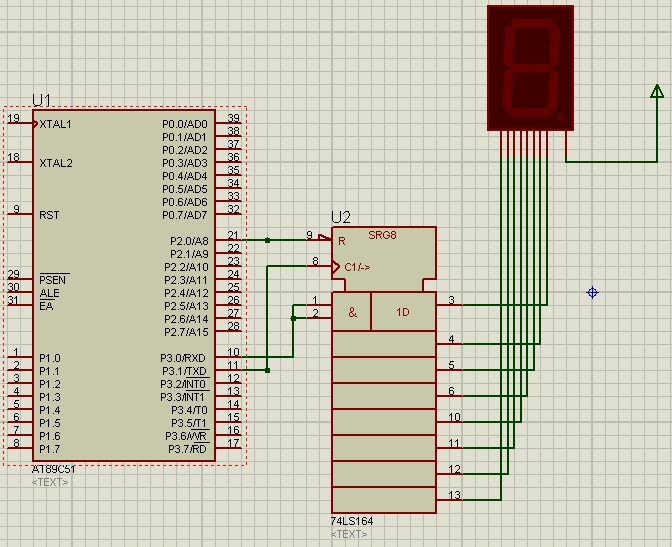The width and height of the screenshot is (672, 547).
Task: Click the P3.1/TXD pin label
Action: [x=186, y=371]
